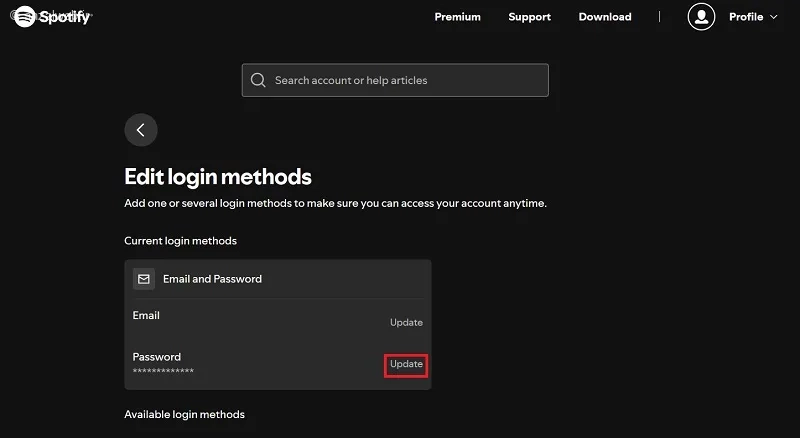Click the Spotify wordmark text
Screen dimensions: 800x438
[x=65, y=17]
